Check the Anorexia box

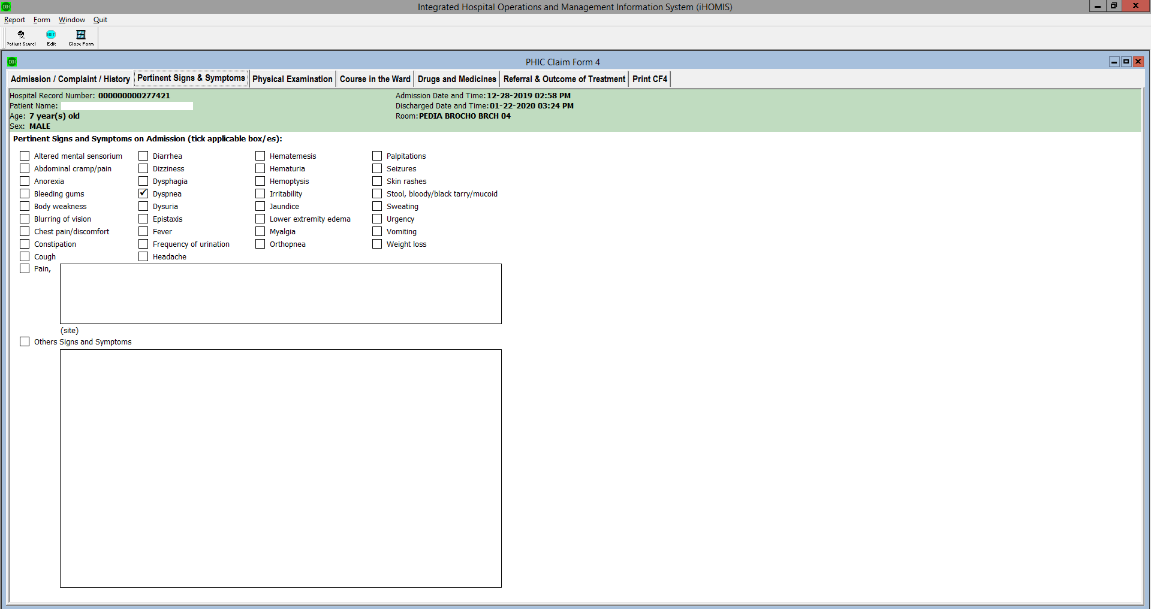25,181
